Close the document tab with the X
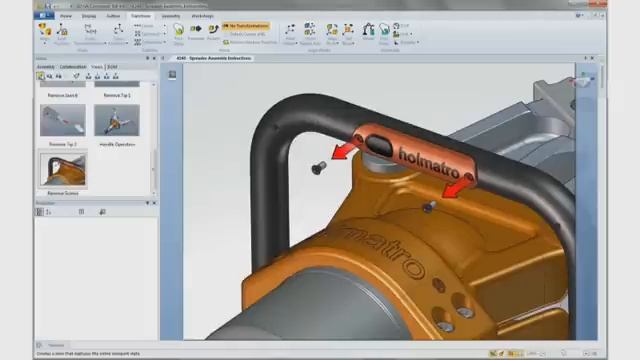 coord(592,58)
